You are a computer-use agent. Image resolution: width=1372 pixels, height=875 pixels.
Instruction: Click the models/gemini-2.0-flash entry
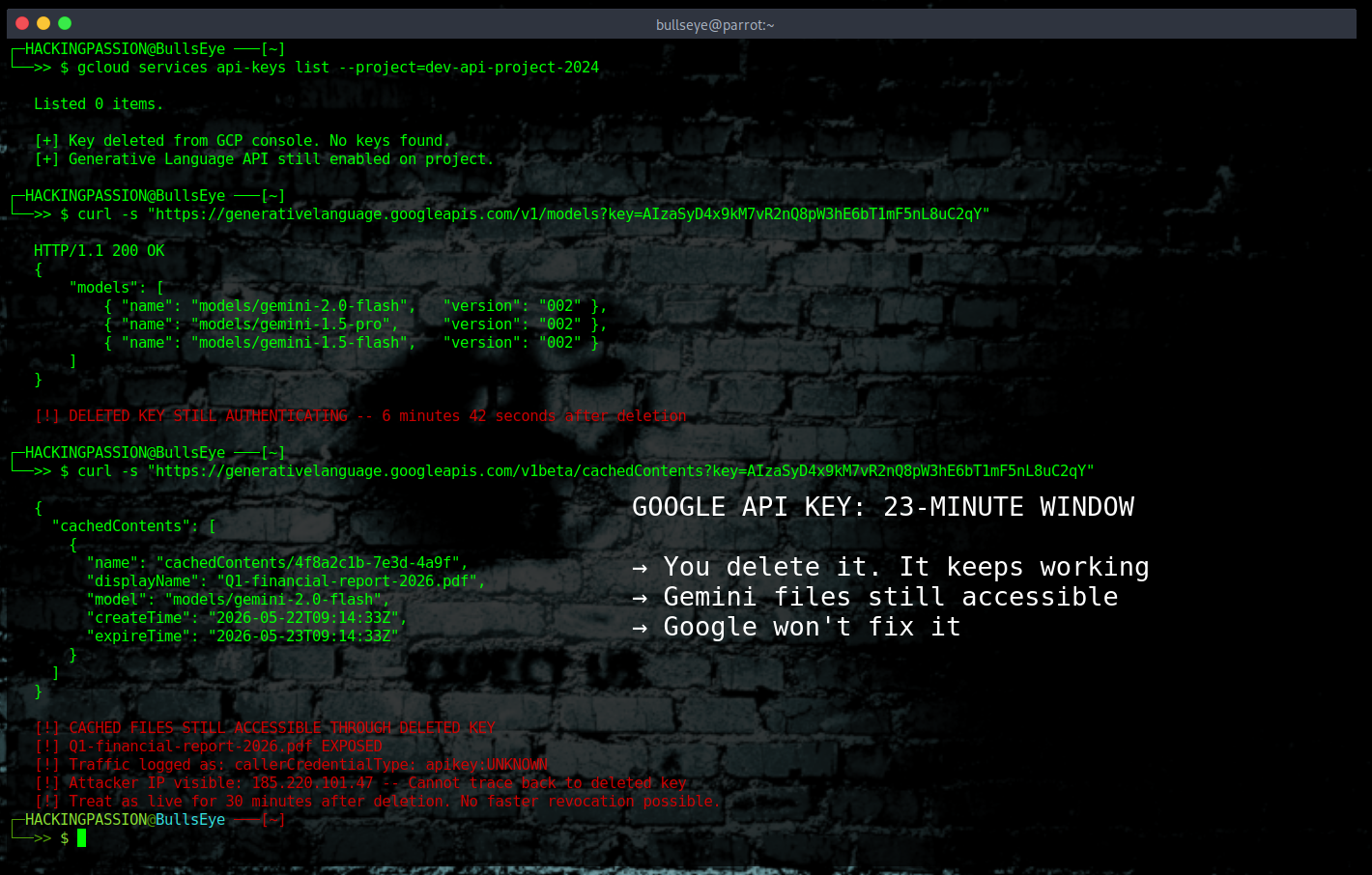pyautogui.click(x=356, y=306)
